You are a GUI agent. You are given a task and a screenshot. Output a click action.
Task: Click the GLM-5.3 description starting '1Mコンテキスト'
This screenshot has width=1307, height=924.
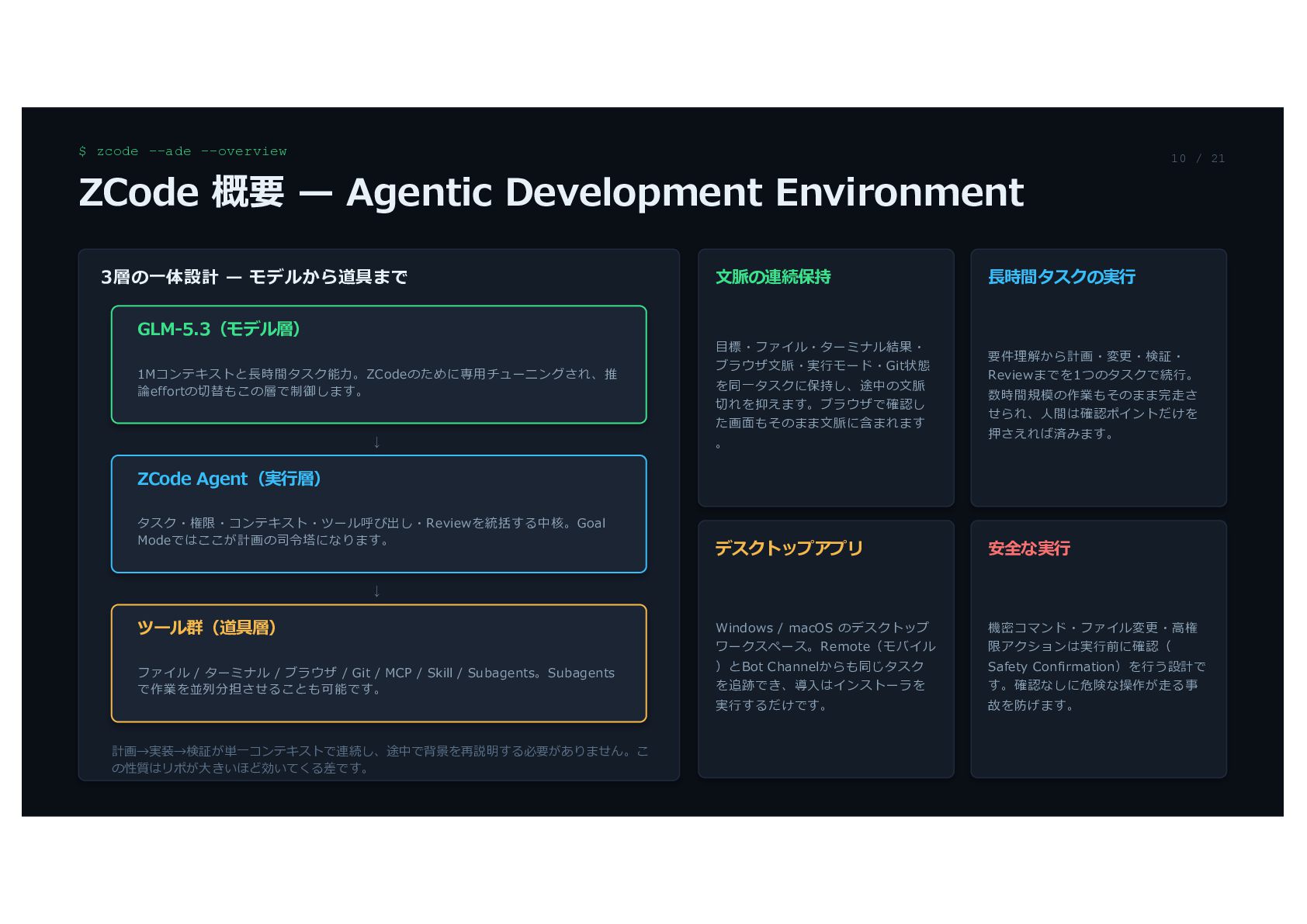pyautogui.click(x=377, y=382)
